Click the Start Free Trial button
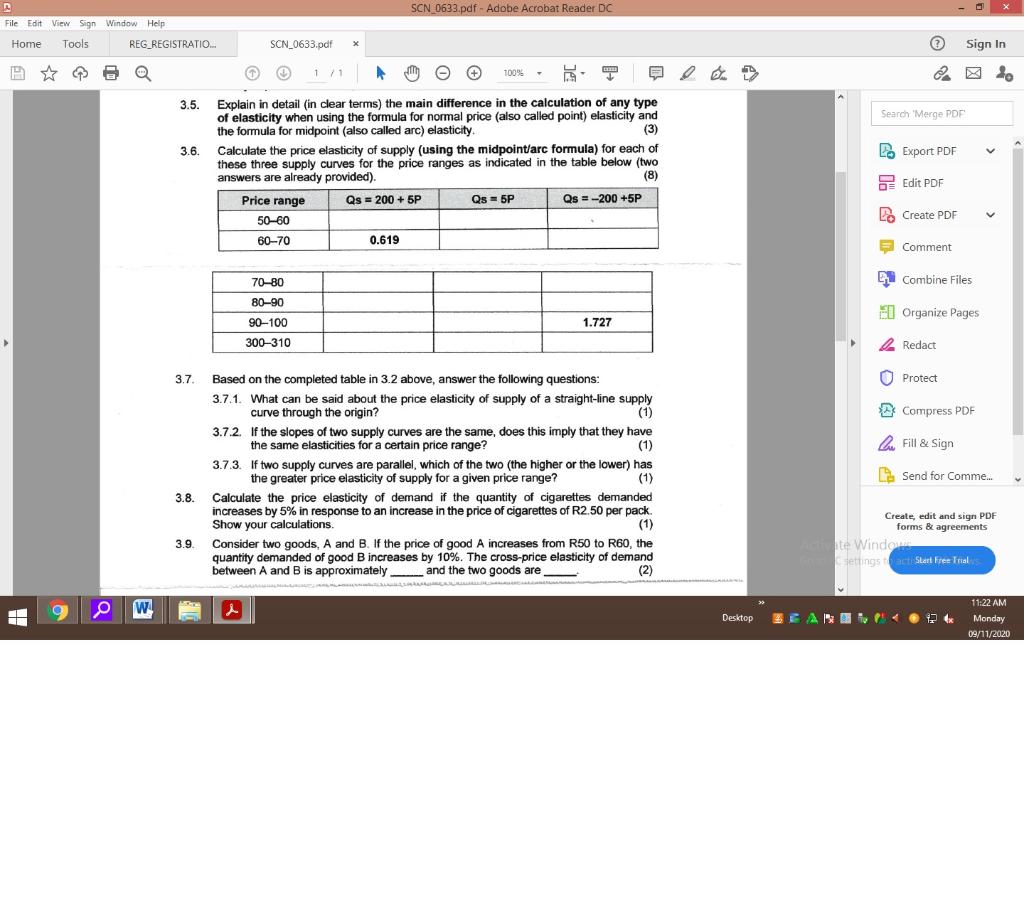Viewport: 1024px width, 910px height. (940, 560)
